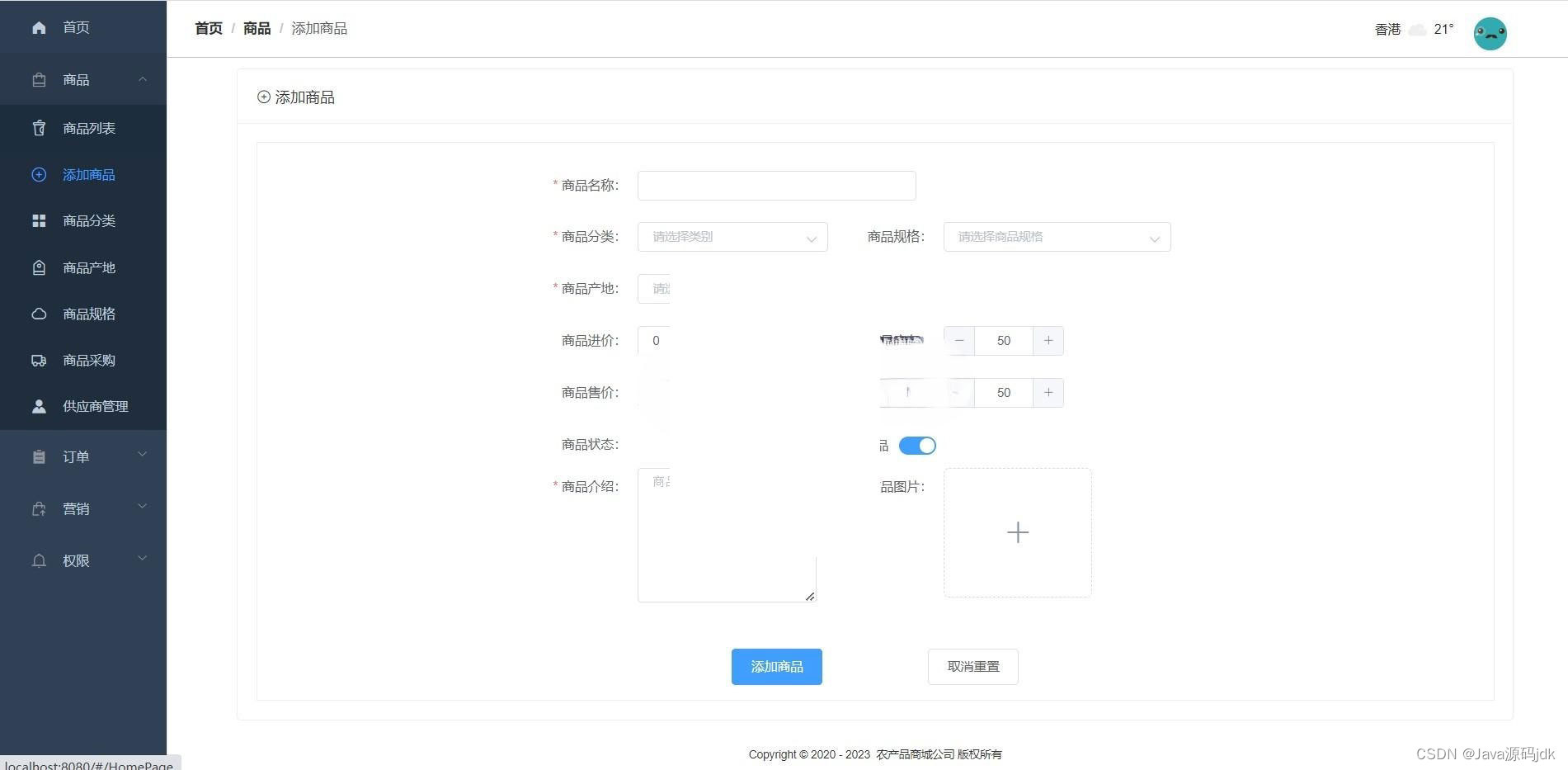The image size is (1568, 770).
Task: Click the cloudy weather icon in header
Action: point(1417,30)
